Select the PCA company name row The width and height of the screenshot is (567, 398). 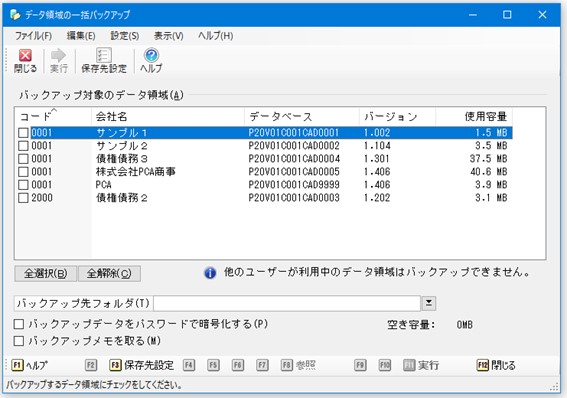pos(103,185)
